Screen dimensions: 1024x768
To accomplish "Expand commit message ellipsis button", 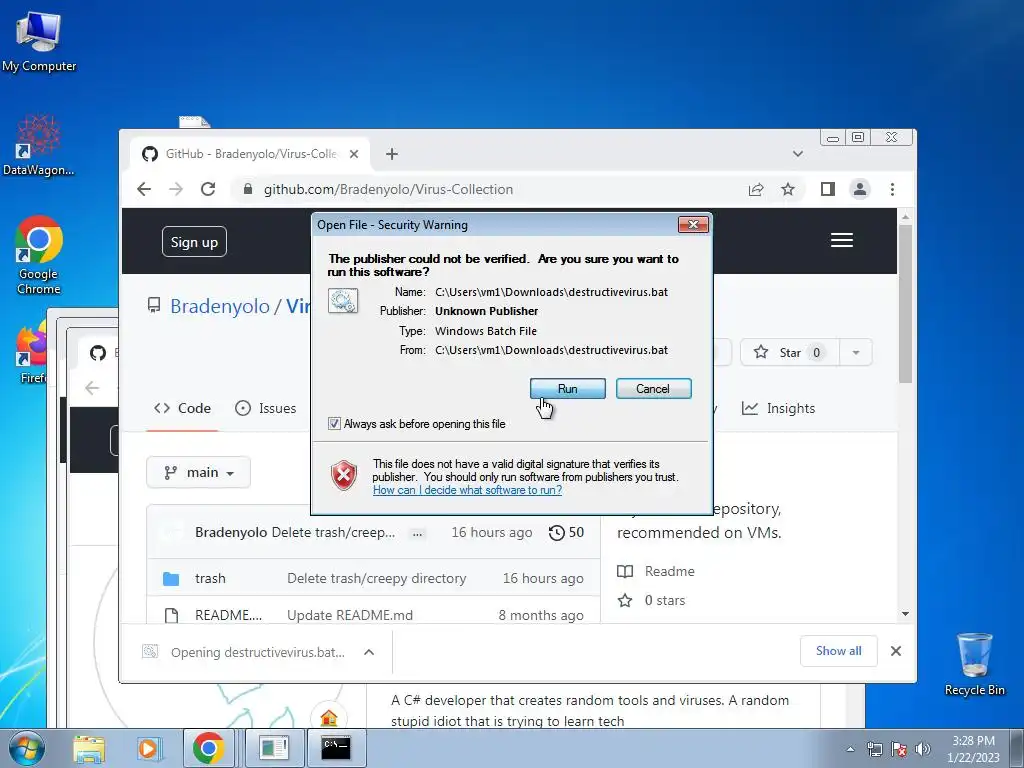I will pyautogui.click(x=417, y=534).
